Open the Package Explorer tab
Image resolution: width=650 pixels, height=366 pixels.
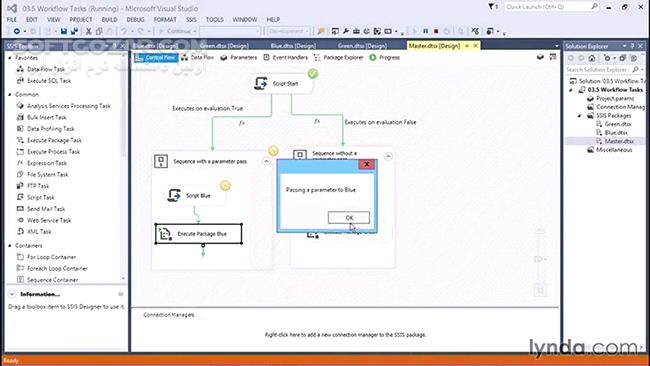pos(338,58)
